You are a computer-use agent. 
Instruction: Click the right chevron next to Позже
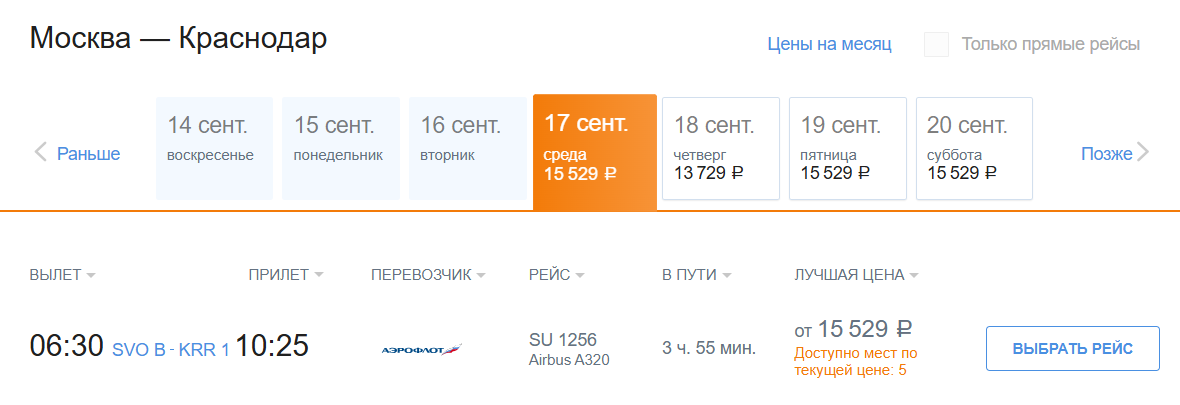click(x=1143, y=153)
